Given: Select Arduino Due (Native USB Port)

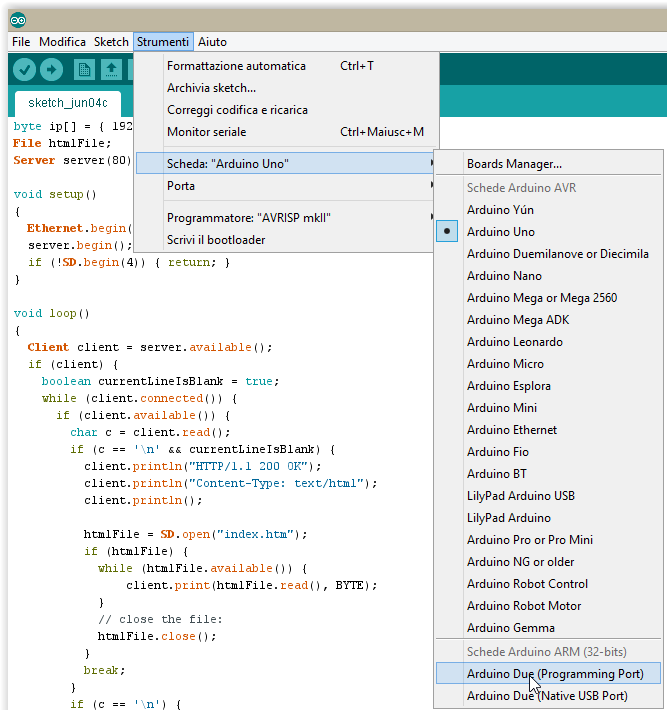Looking at the screenshot, I should [x=548, y=696].
